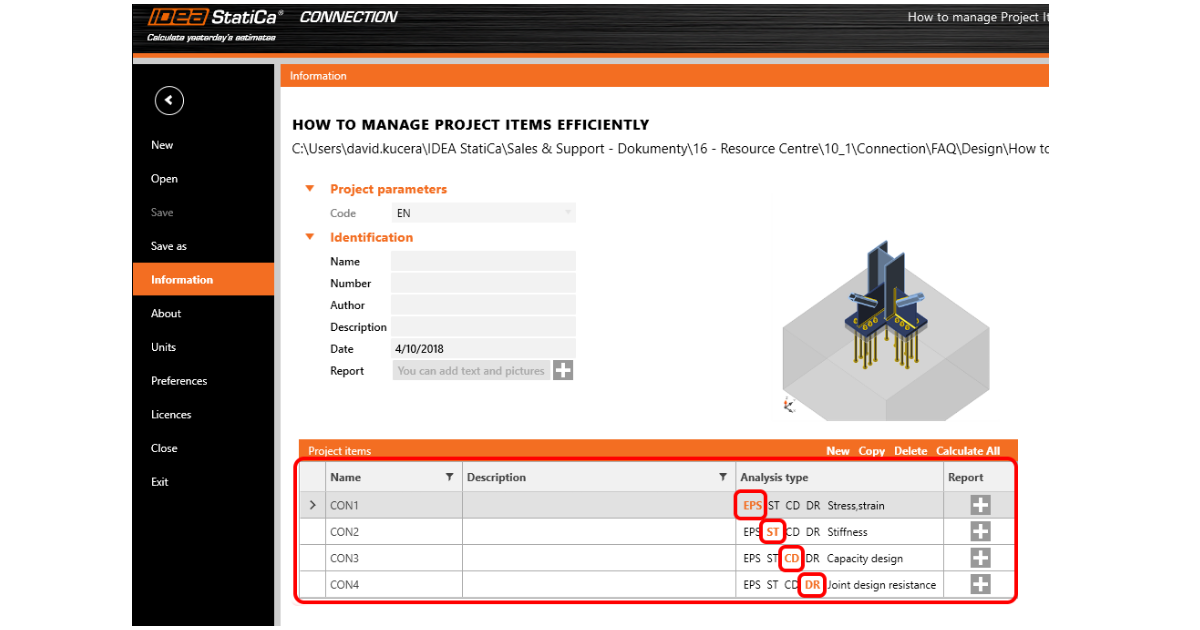This screenshot has width=1200, height=630.
Task: Click the CON2 description cell
Action: click(x=598, y=532)
